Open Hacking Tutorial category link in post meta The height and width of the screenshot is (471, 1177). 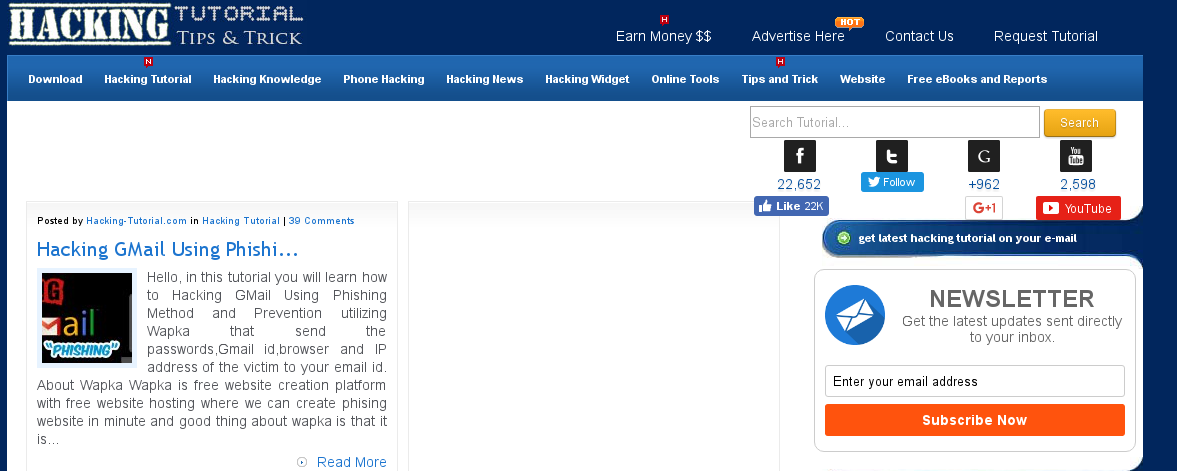[241, 221]
